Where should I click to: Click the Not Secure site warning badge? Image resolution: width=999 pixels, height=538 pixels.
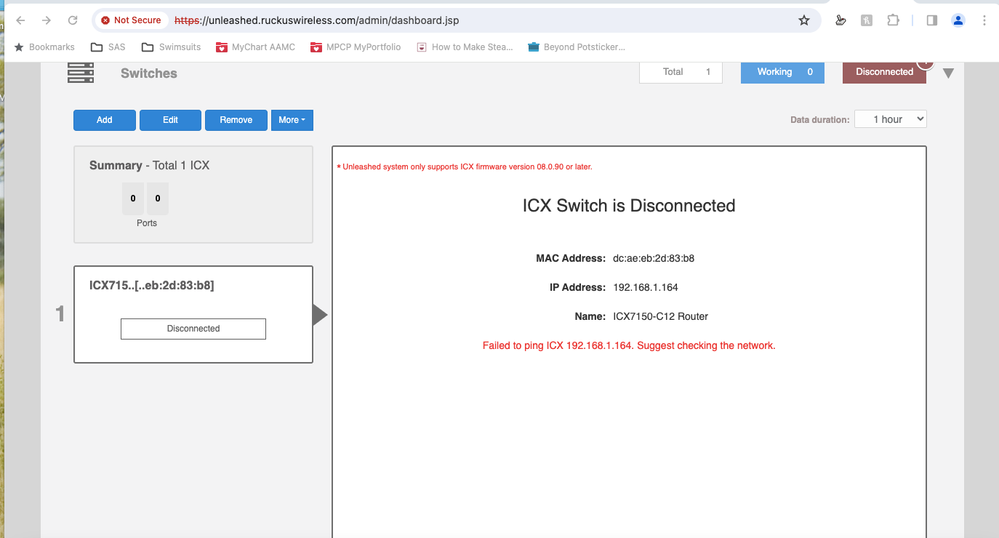[x=130, y=20]
